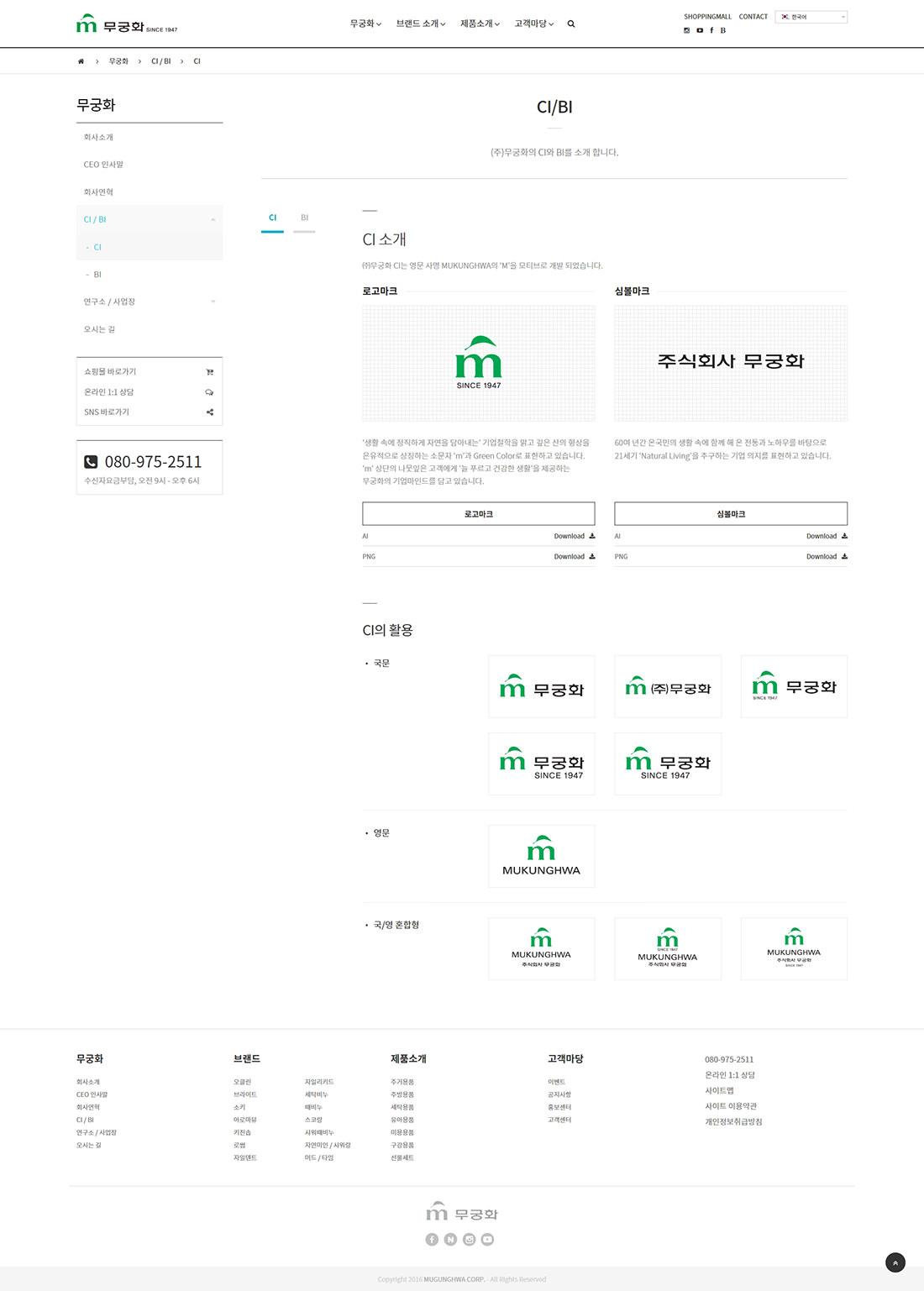Click footer 사이트 이용약관 link

(731, 1106)
